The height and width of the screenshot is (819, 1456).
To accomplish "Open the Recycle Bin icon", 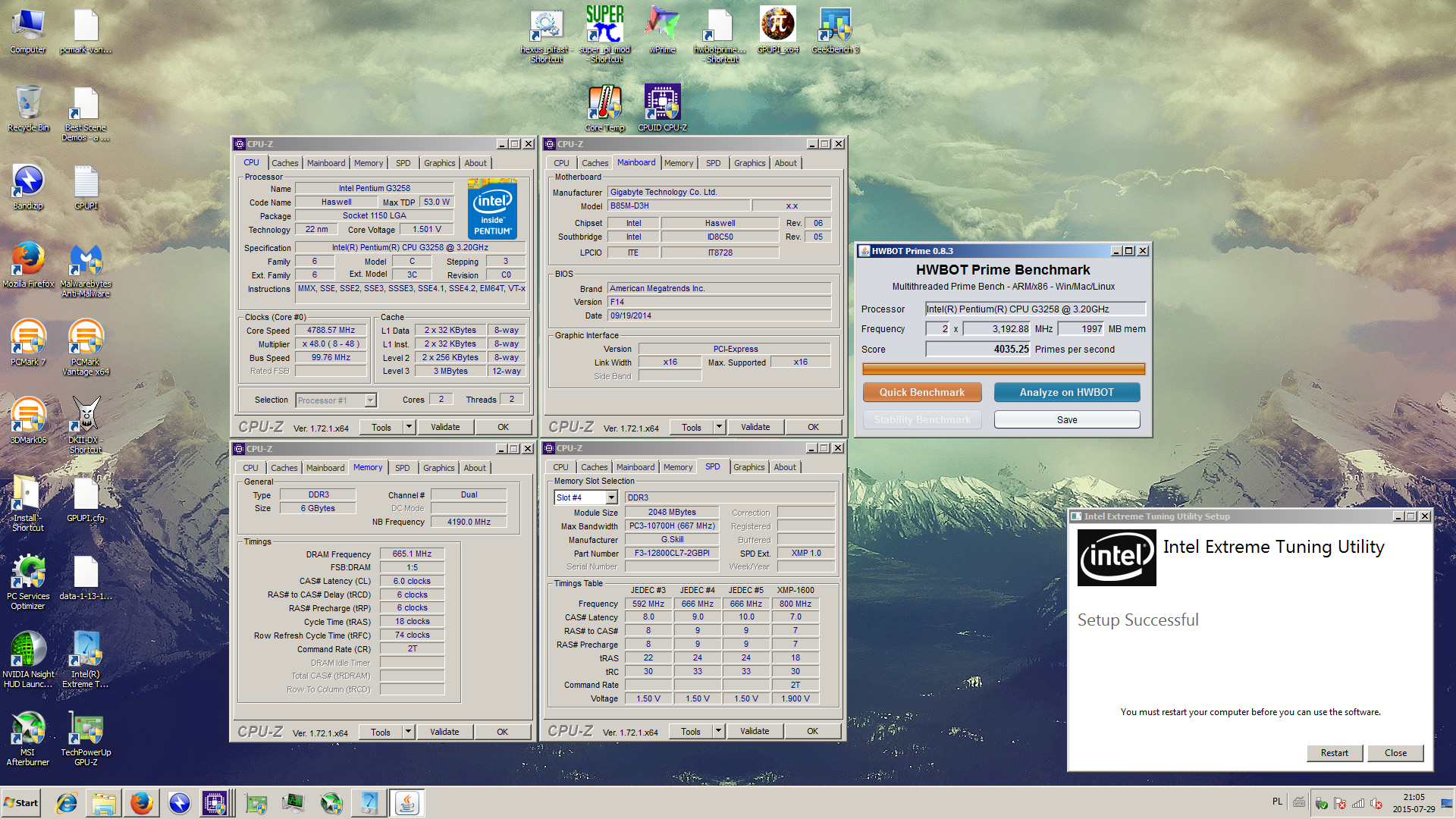I will pyautogui.click(x=28, y=108).
